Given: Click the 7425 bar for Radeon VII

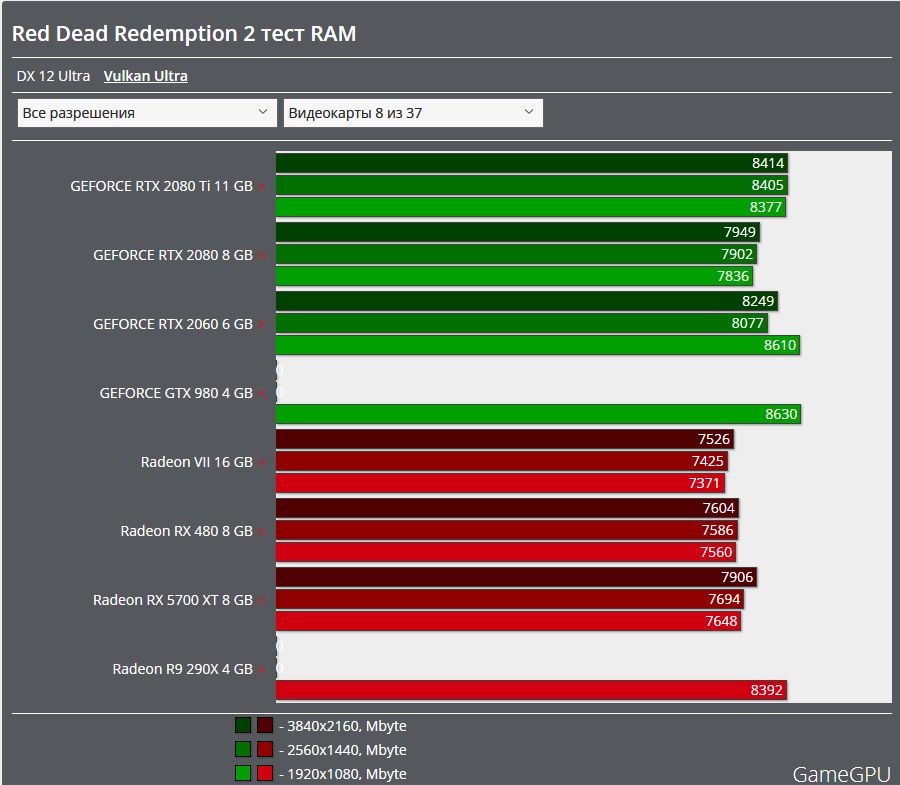Looking at the screenshot, I should (x=502, y=461).
